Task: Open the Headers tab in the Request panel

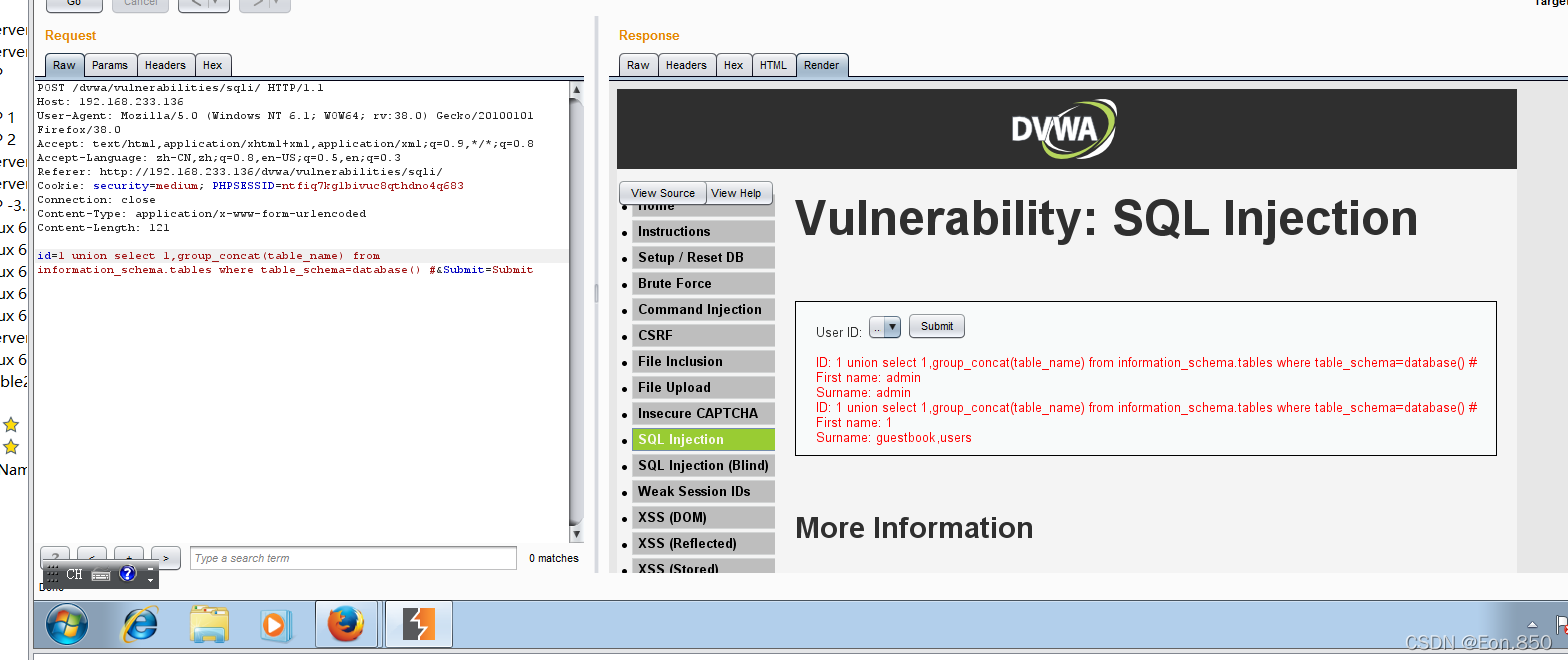Action: pyautogui.click(x=165, y=65)
